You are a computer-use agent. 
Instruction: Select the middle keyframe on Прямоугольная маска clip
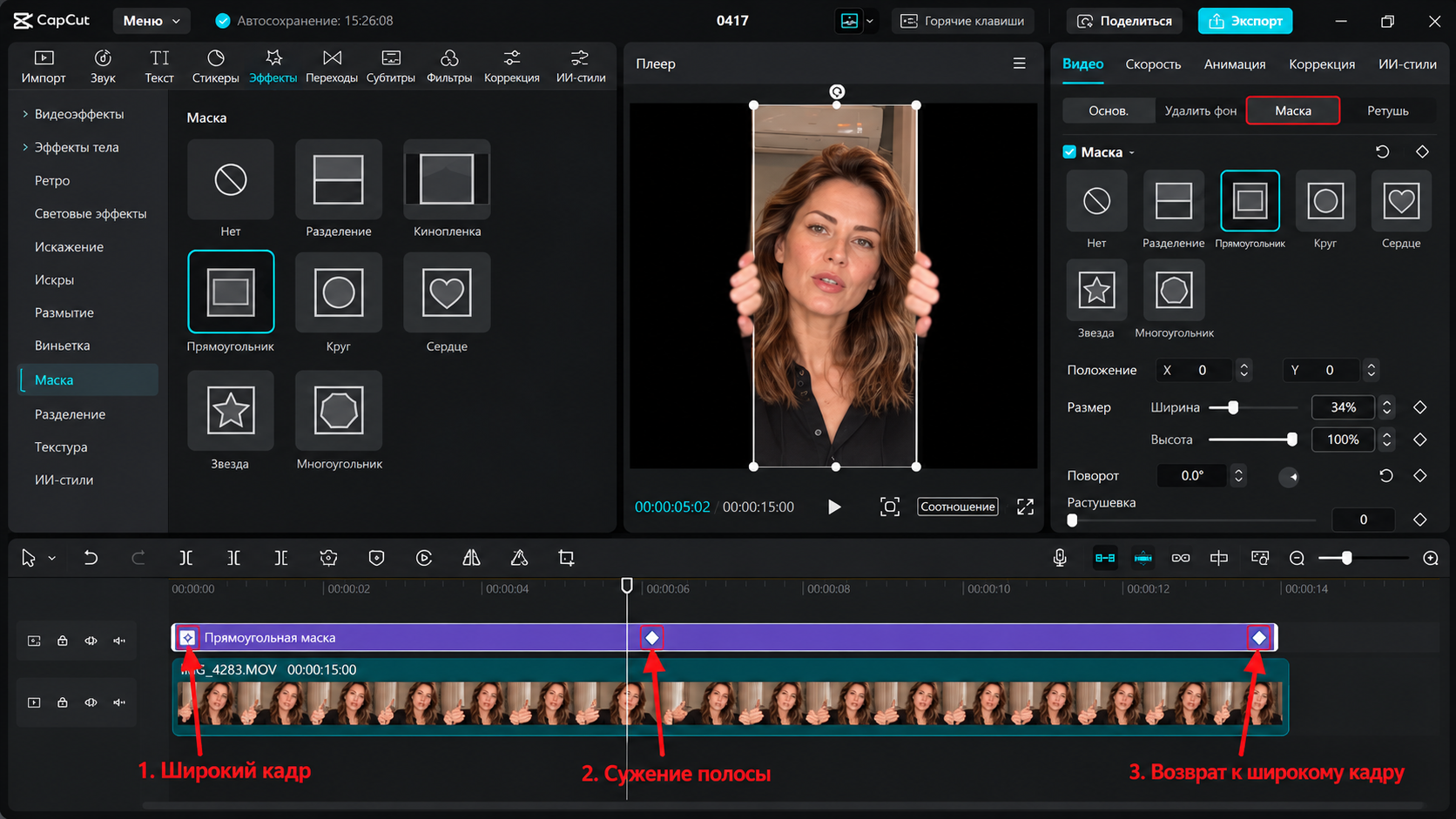click(651, 638)
